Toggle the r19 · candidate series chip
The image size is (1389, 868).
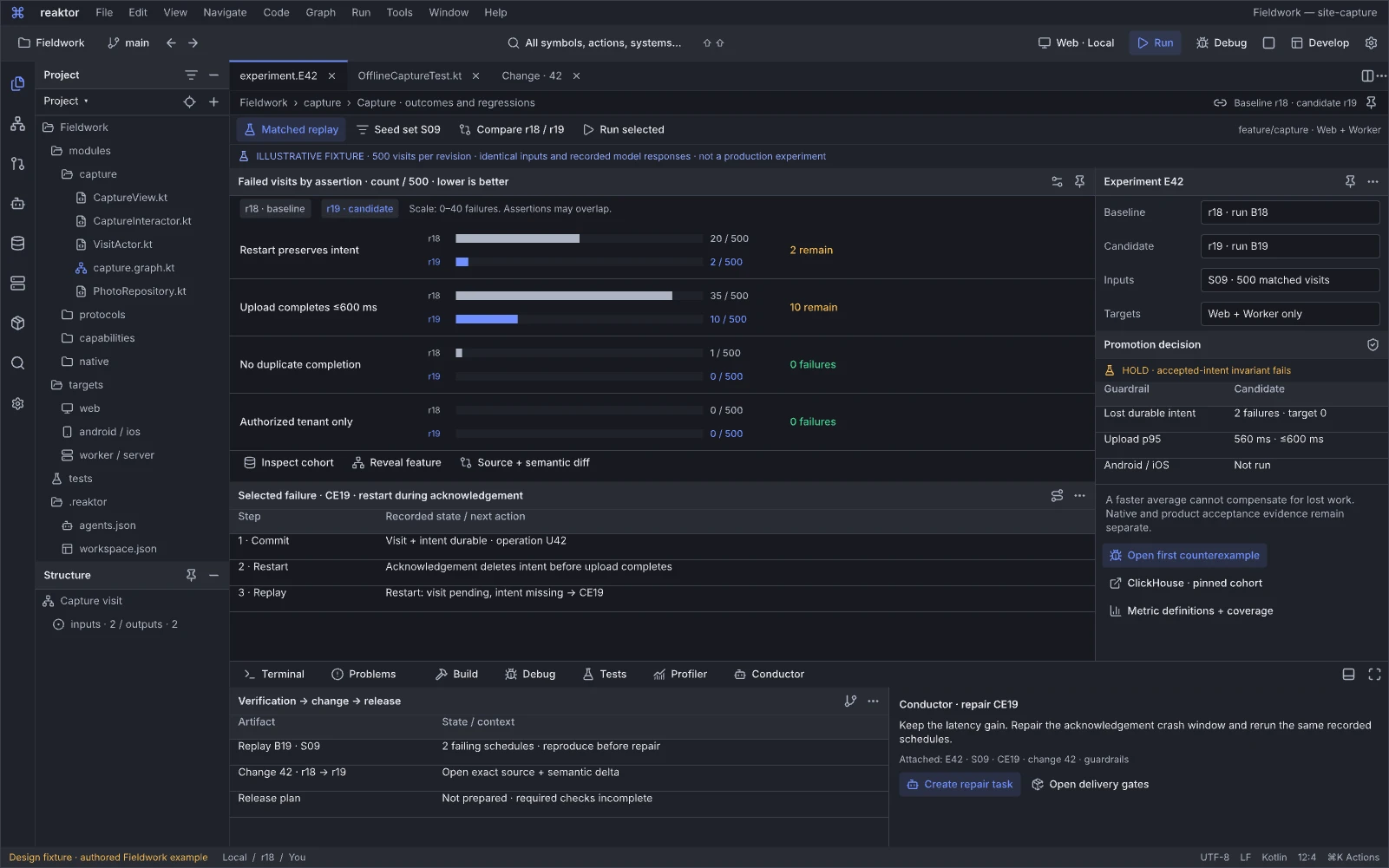pos(359,209)
